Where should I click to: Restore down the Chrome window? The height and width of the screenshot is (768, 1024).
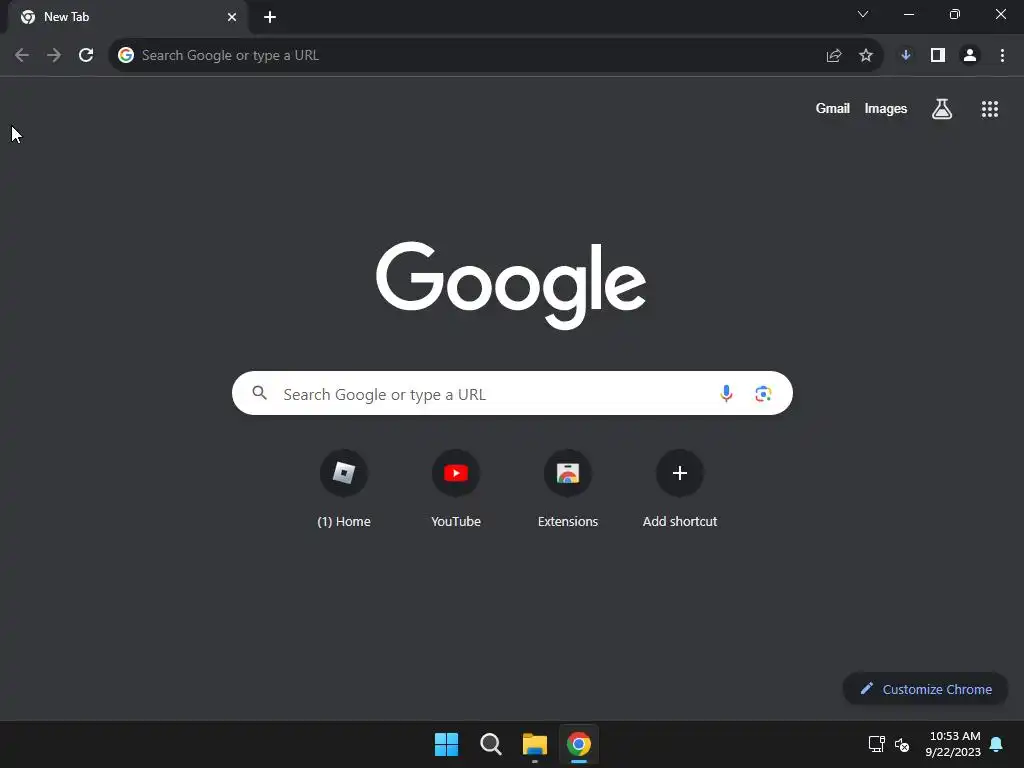click(x=955, y=14)
